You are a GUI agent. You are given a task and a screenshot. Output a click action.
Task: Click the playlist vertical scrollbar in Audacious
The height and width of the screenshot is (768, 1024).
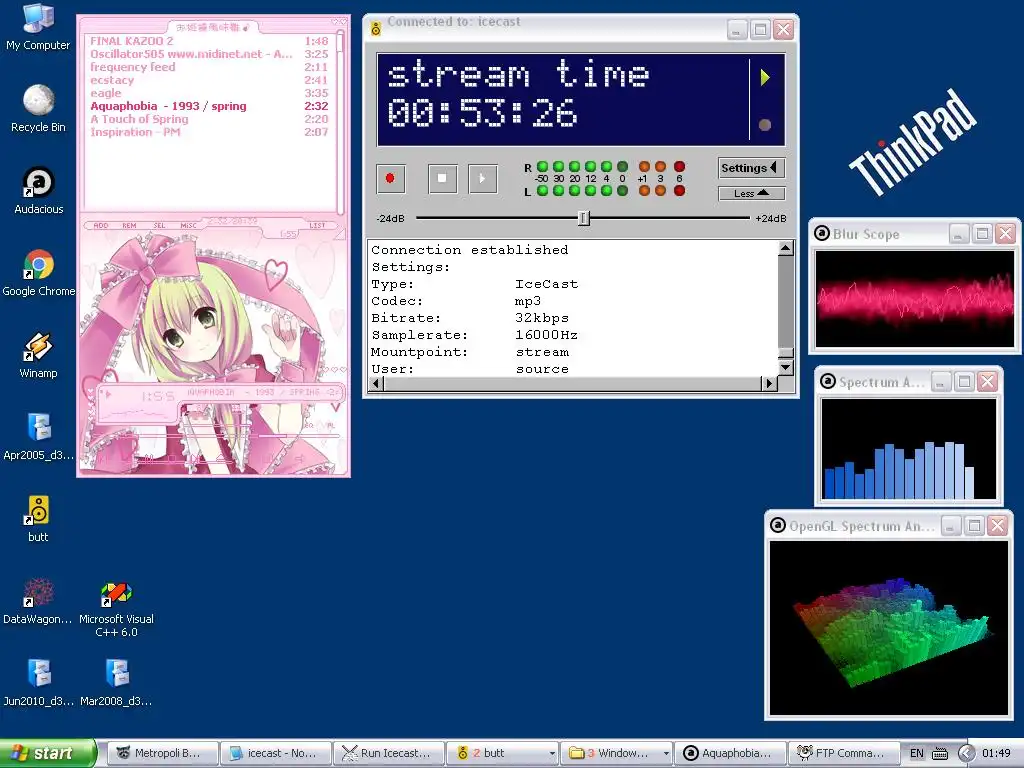(x=340, y=121)
